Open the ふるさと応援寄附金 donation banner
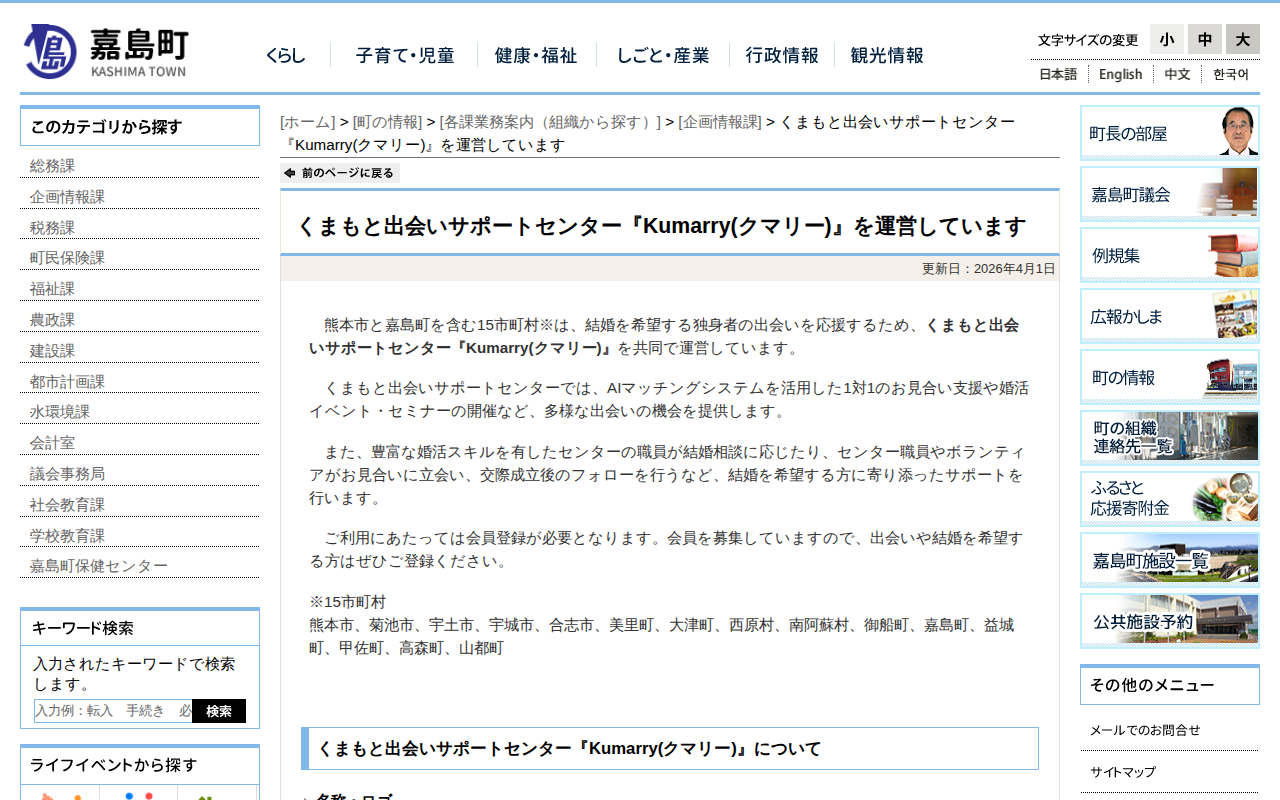 click(x=1169, y=498)
